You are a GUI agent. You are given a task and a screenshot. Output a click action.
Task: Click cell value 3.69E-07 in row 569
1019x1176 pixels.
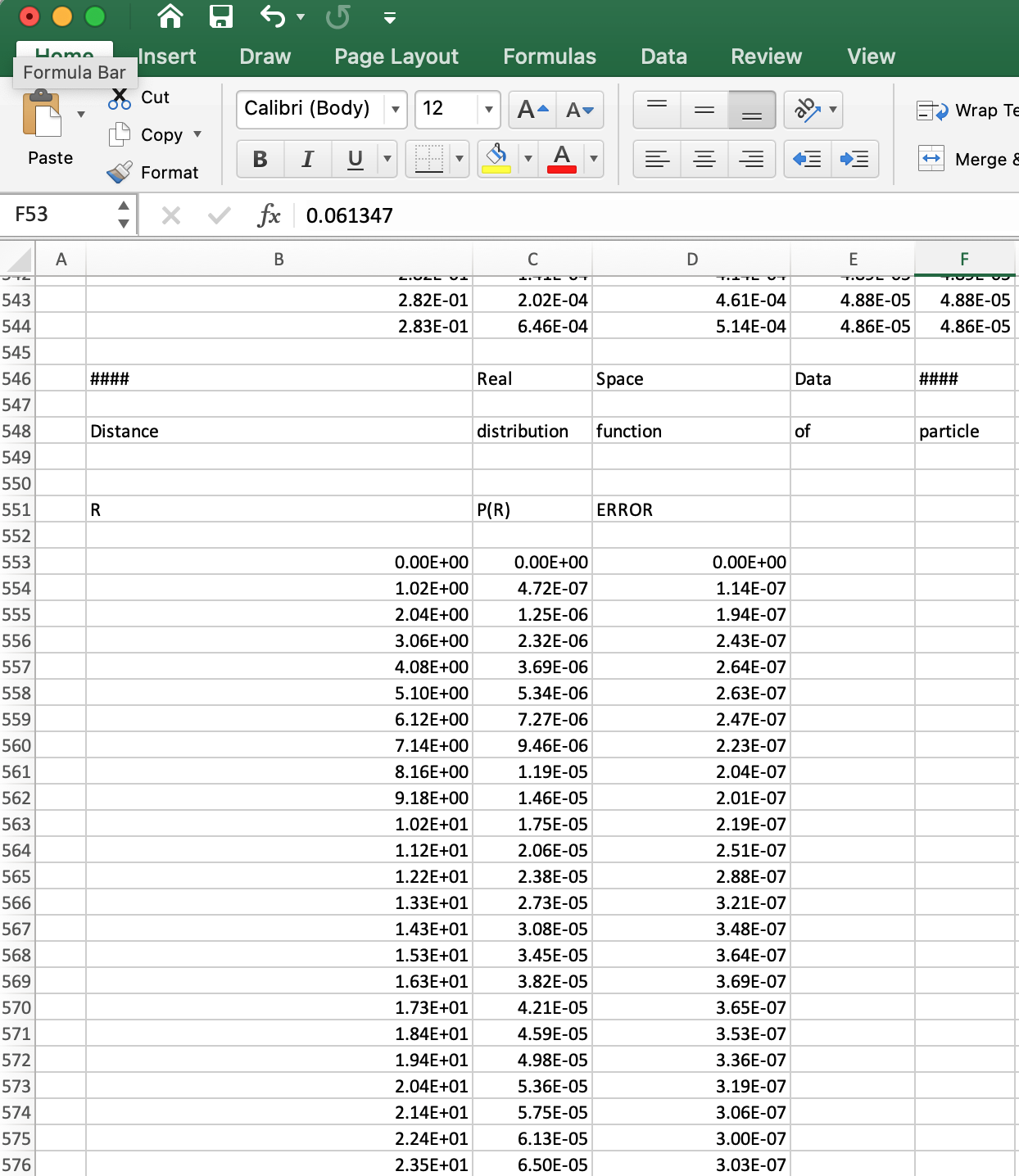pyautogui.click(x=691, y=981)
